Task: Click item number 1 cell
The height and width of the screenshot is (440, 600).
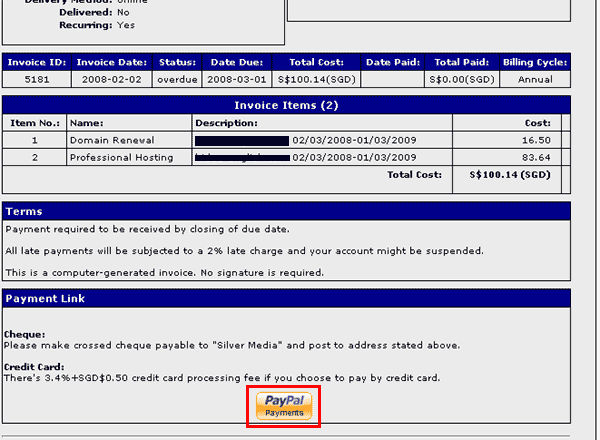Action: 34,140
